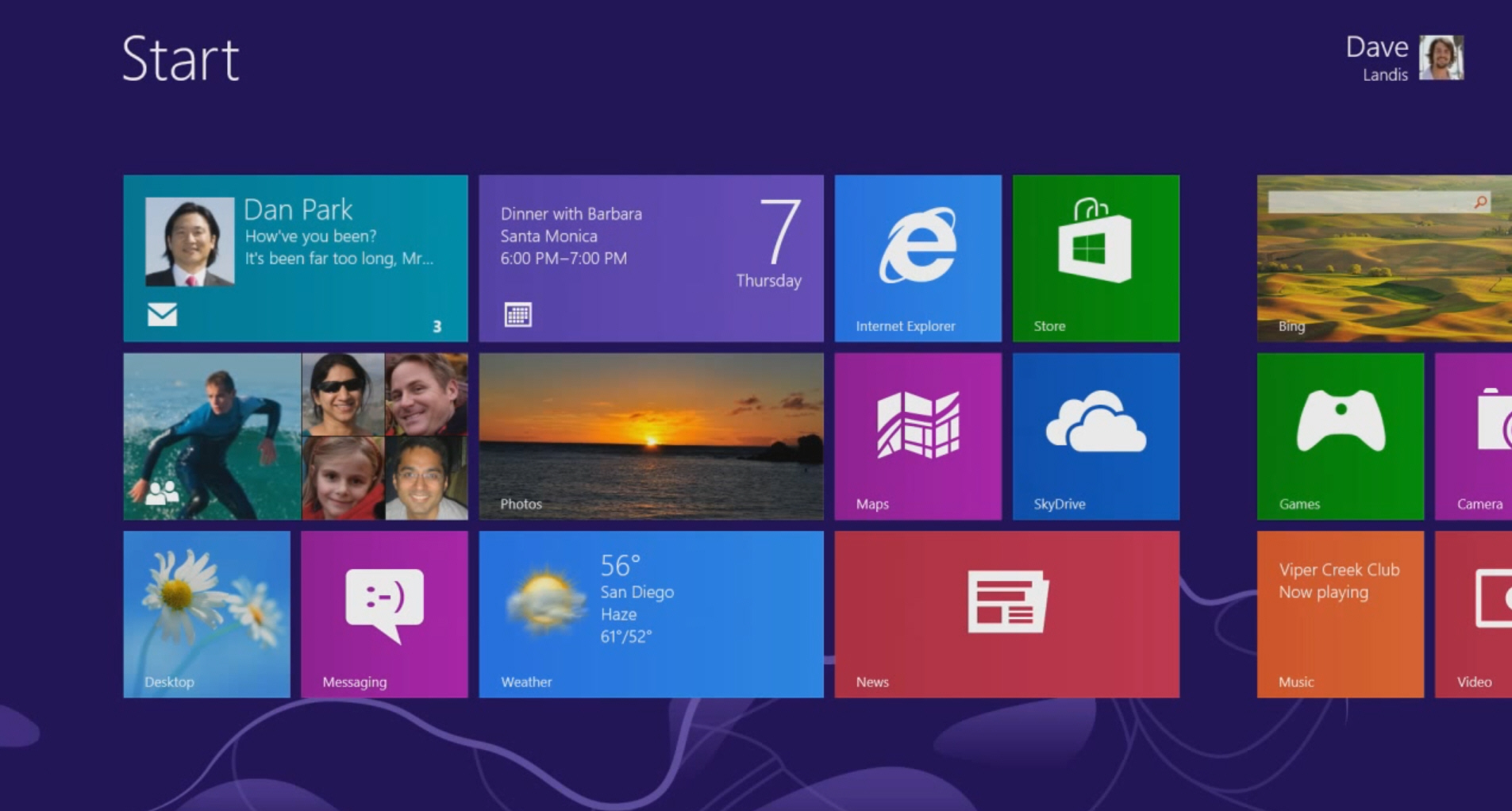Switch to the Desktop tile
Image resolution: width=1512 pixels, height=811 pixels.
click(206, 615)
